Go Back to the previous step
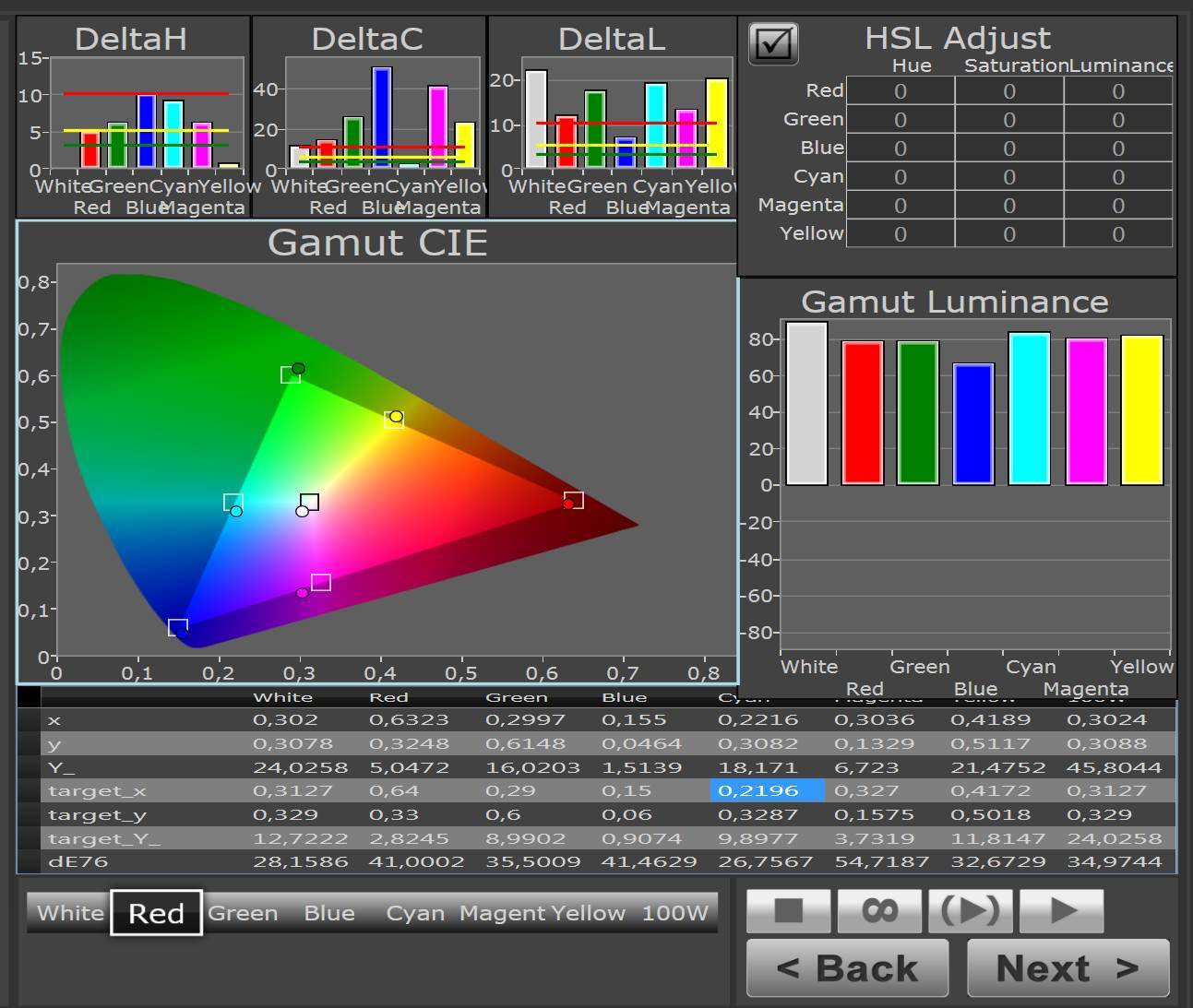Image resolution: width=1193 pixels, height=1008 pixels. pyautogui.click(x=847, y=968)
